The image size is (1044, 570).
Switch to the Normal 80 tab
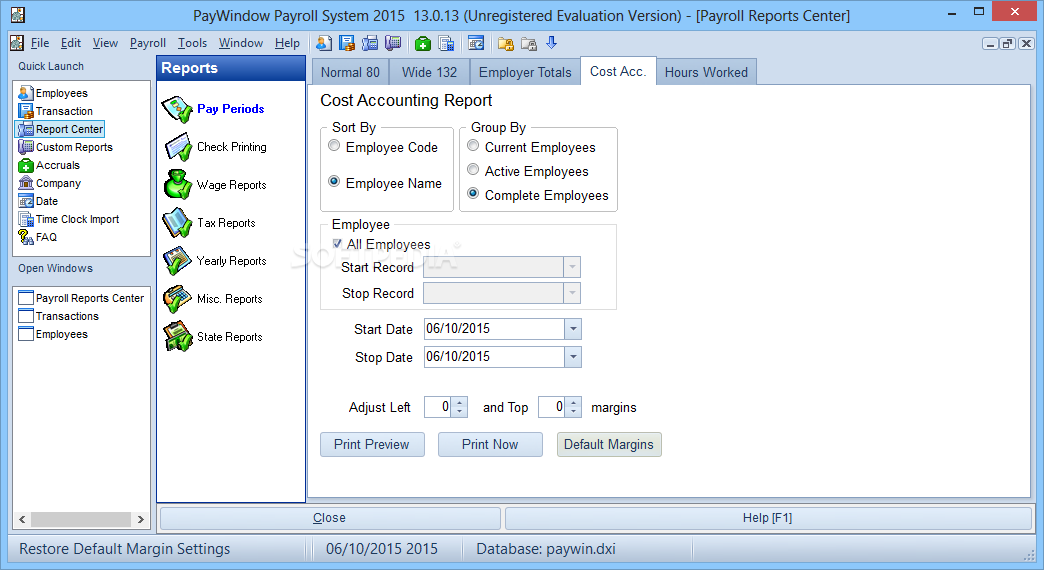(350, 72)
